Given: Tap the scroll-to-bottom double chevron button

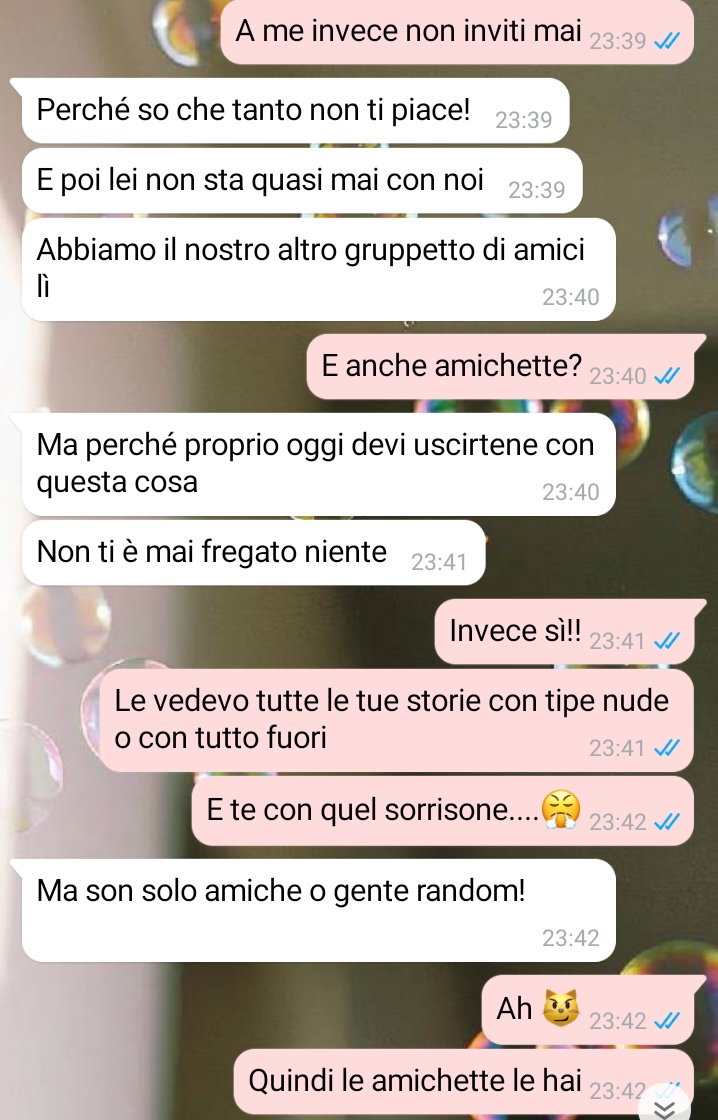Looking at the screenshot, I should [664, 1106].
